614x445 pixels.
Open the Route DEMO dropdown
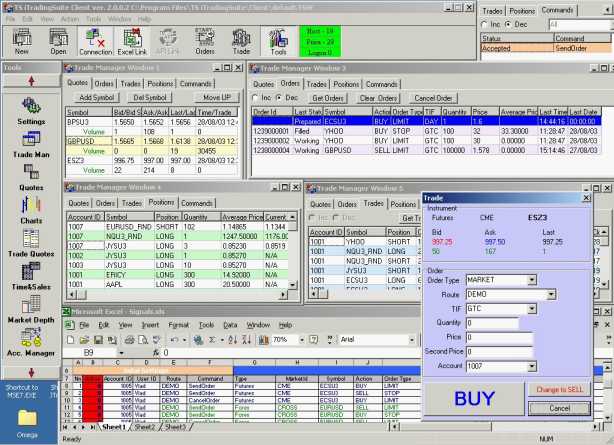(x=550, y=295)
